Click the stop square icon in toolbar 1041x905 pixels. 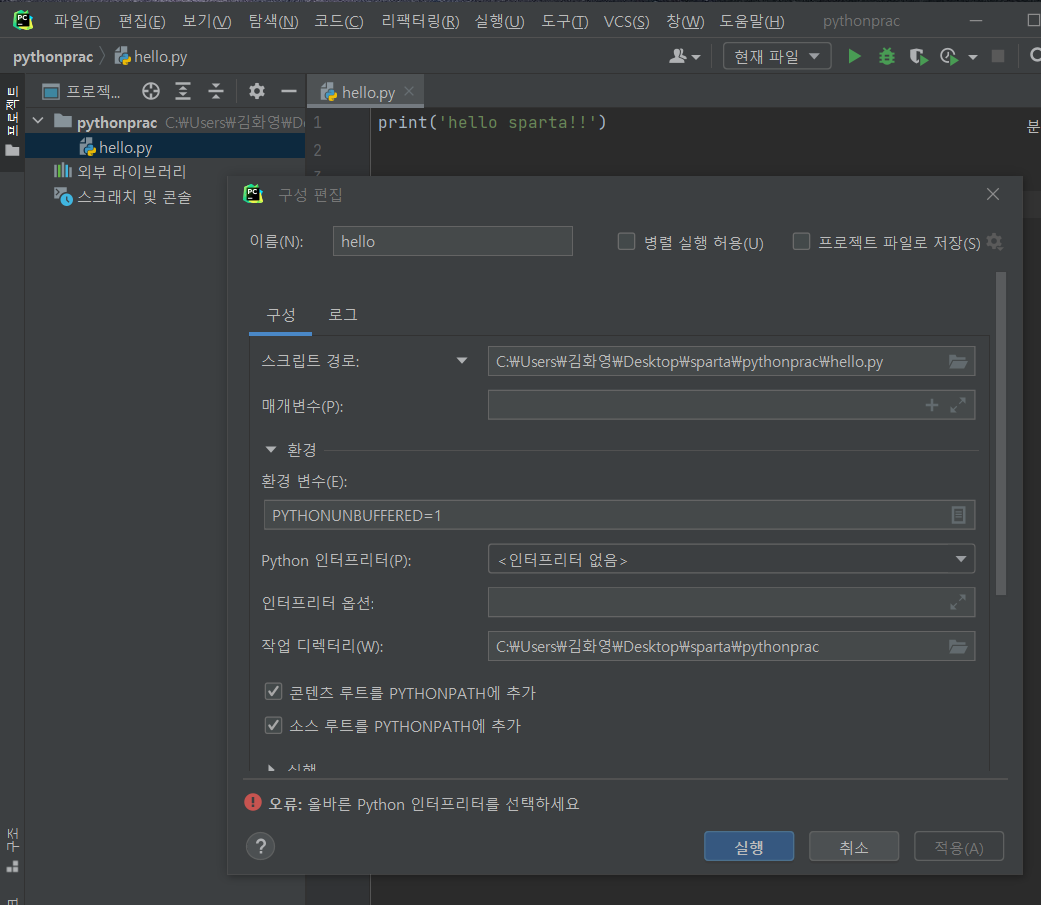997,56
